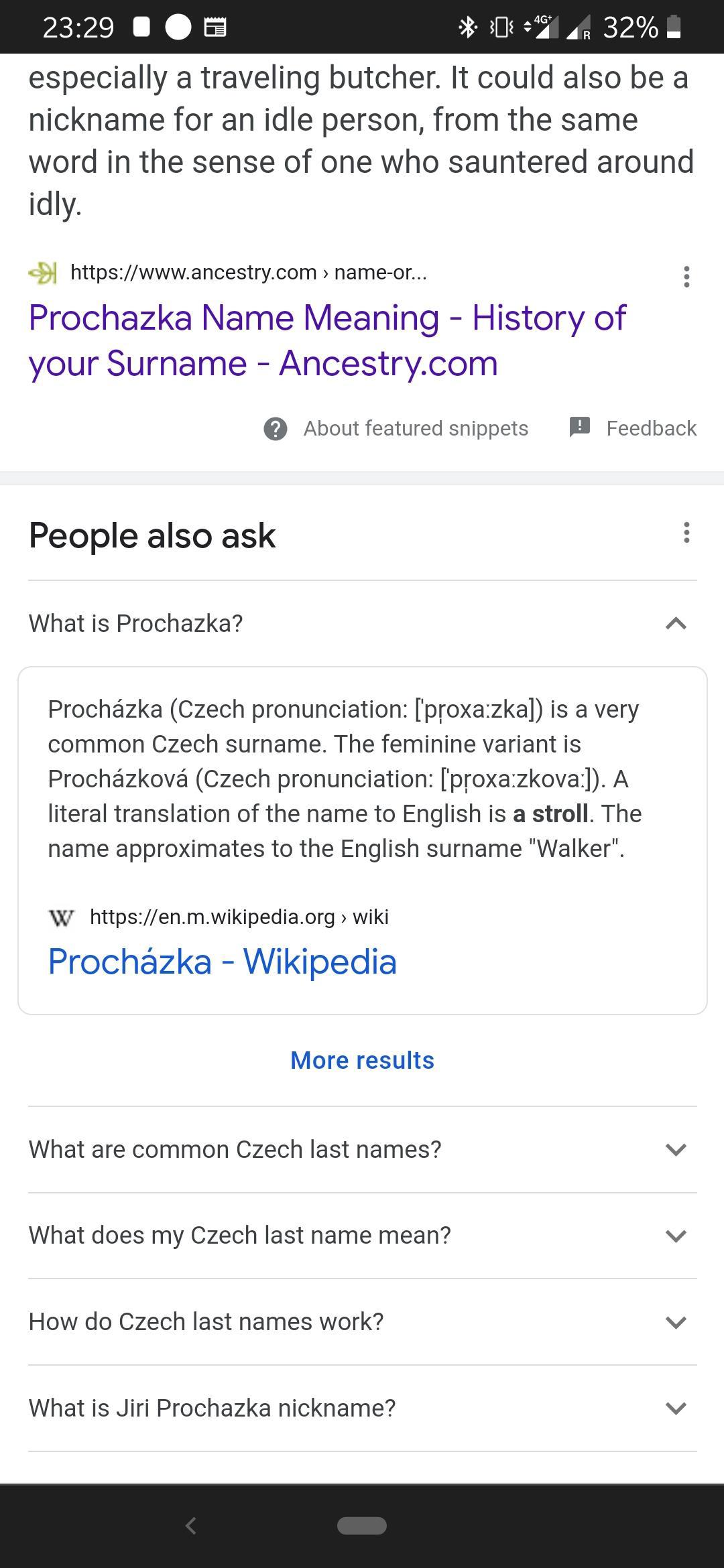The height and width of the screenshot is (1568, 724).
Task: Tap the Ancestry.com favicon
Action: click(x=43, y=273)
